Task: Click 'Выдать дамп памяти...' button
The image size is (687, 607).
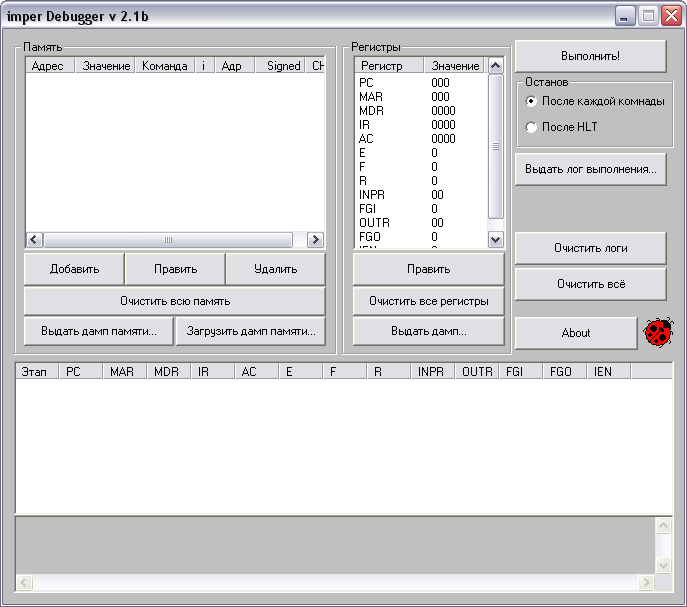Action: point(99,331)
